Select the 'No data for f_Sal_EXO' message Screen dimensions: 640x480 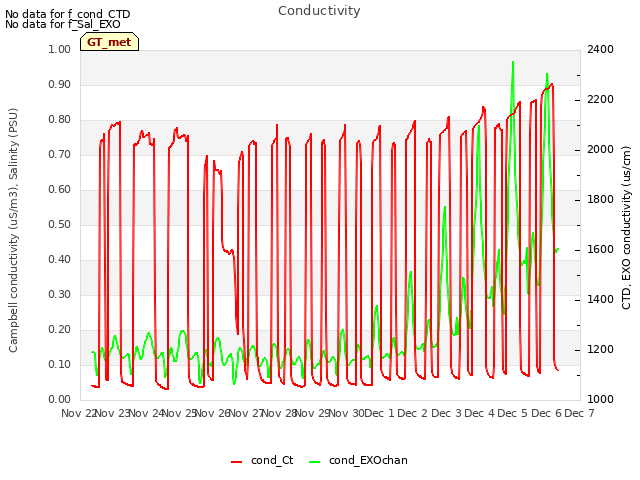[x=63, y=24]
